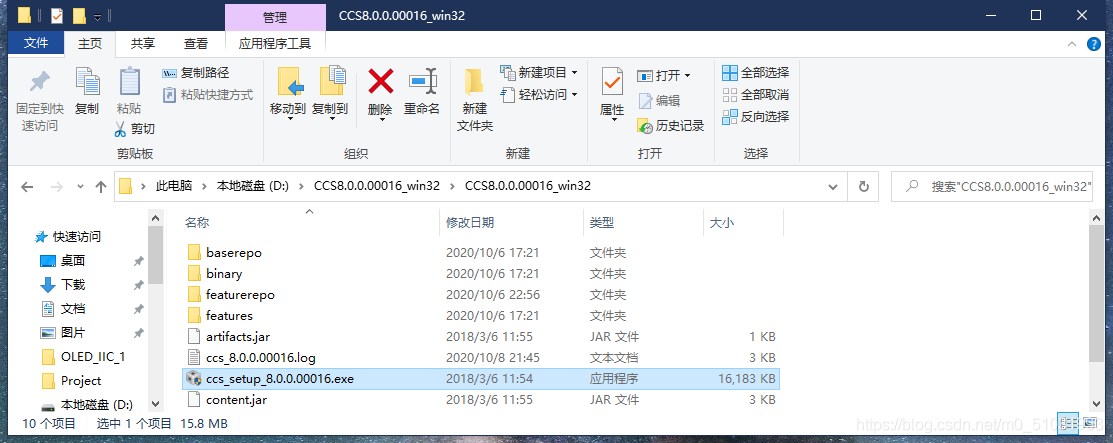Viewport: 1113px width, 443px height.
Task: Click the Edit (编辑) button
Action: tap(659, 100)
